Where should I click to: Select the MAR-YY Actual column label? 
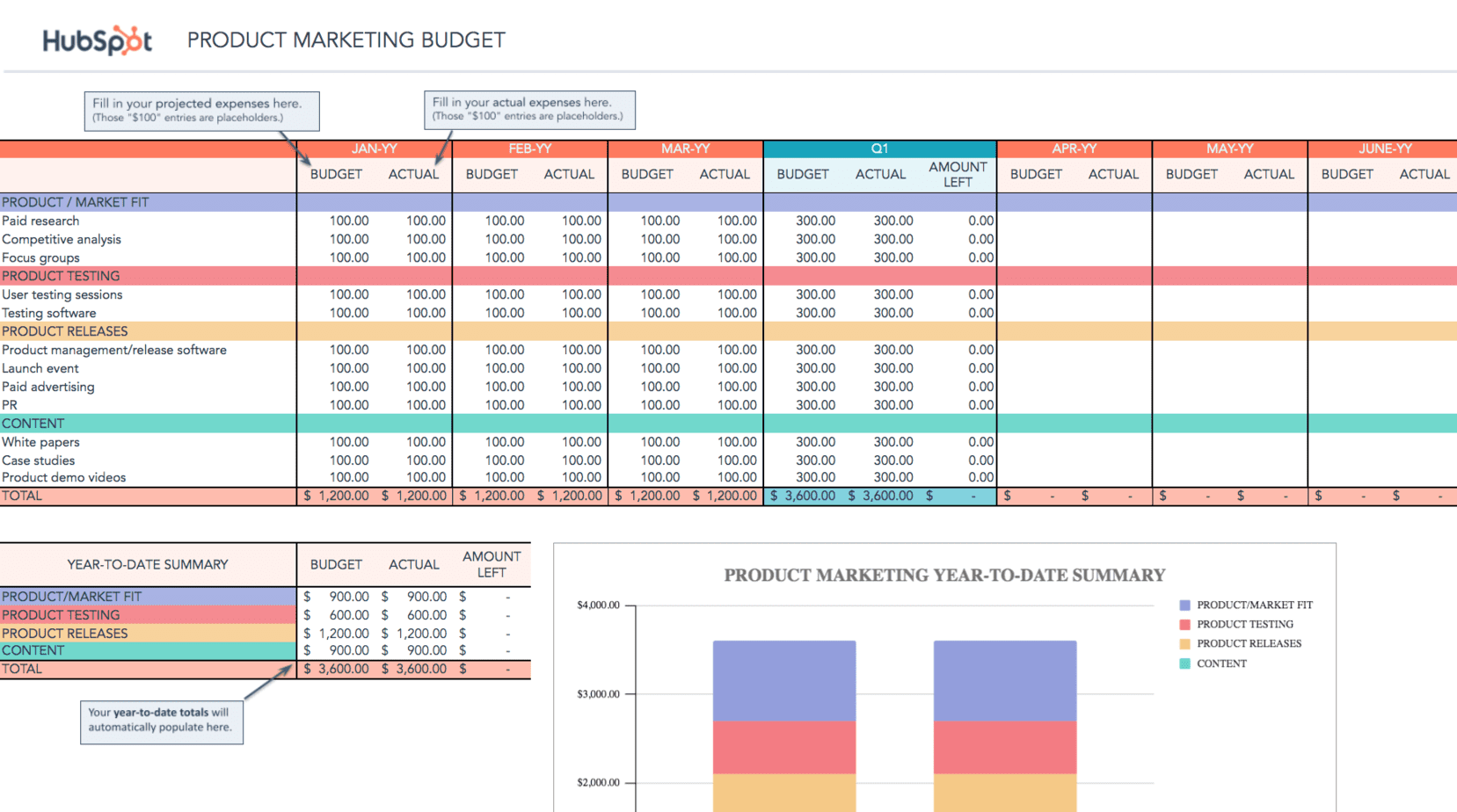point(724,174)
